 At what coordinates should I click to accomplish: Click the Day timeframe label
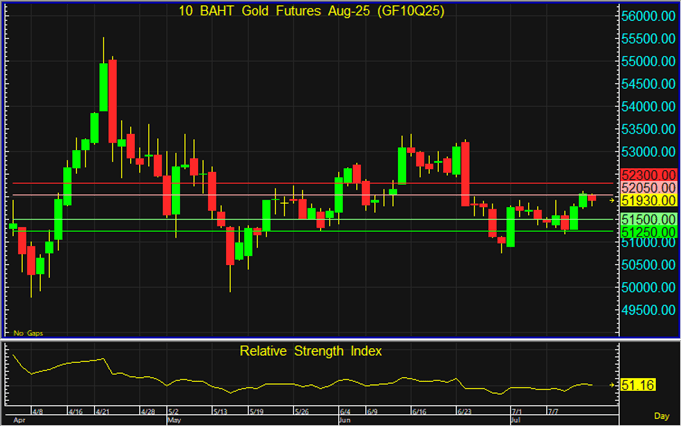662,414
